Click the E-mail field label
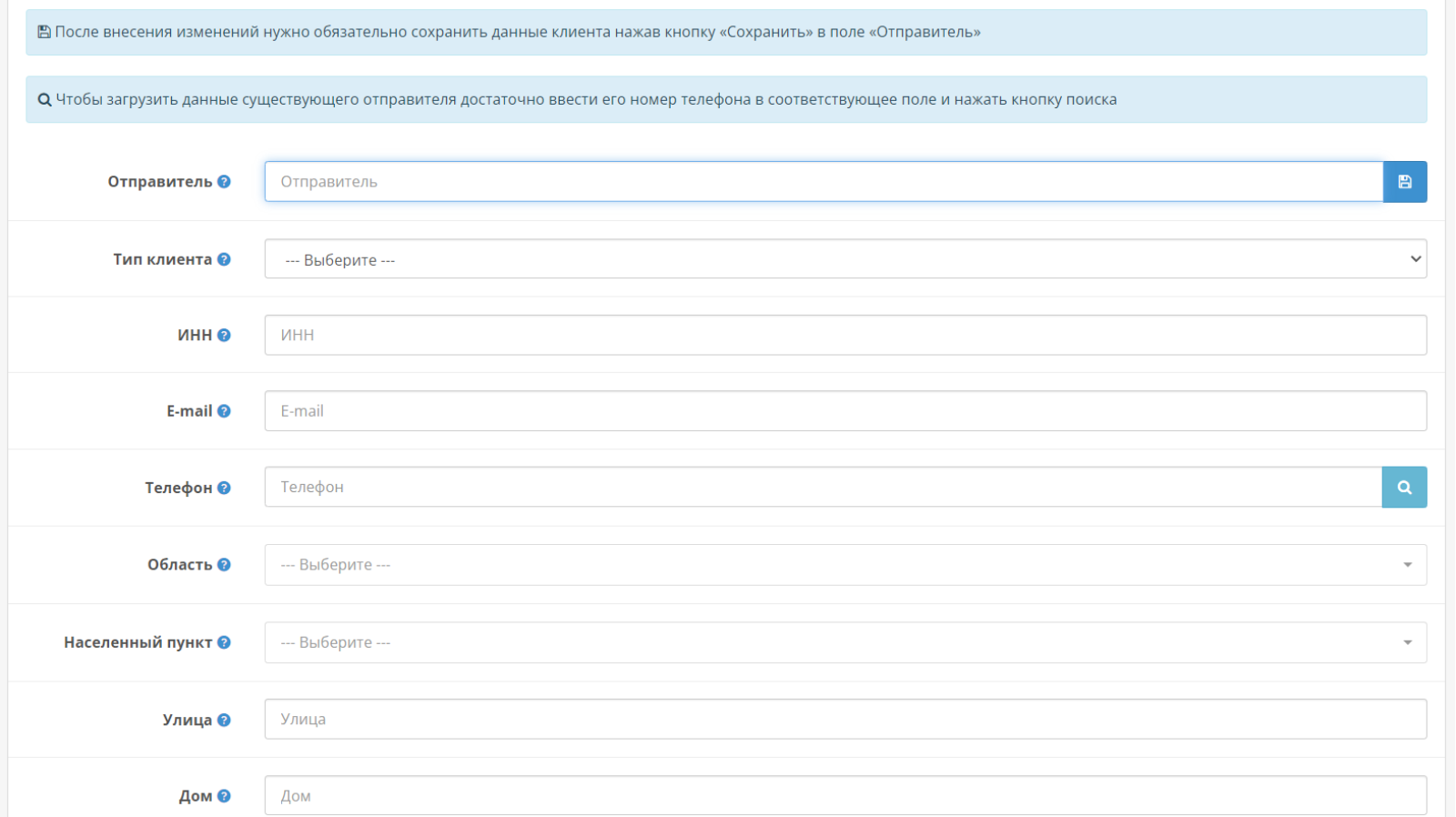Viewport: 1456px width, 817px height. coord(189,411)
